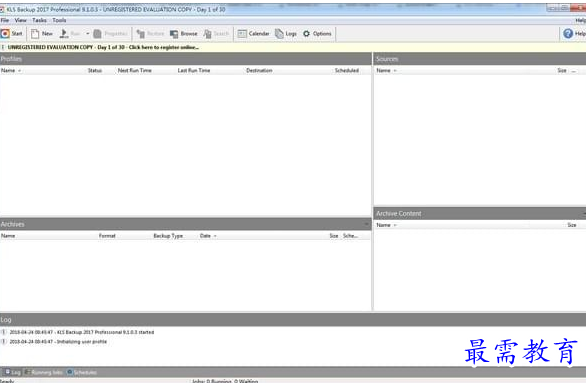Image resolution: width=586 pixels, height=383 pixels.
Task: Sort Profiles by Destination column
Action: pyautogui.click(x=259, y=70)
